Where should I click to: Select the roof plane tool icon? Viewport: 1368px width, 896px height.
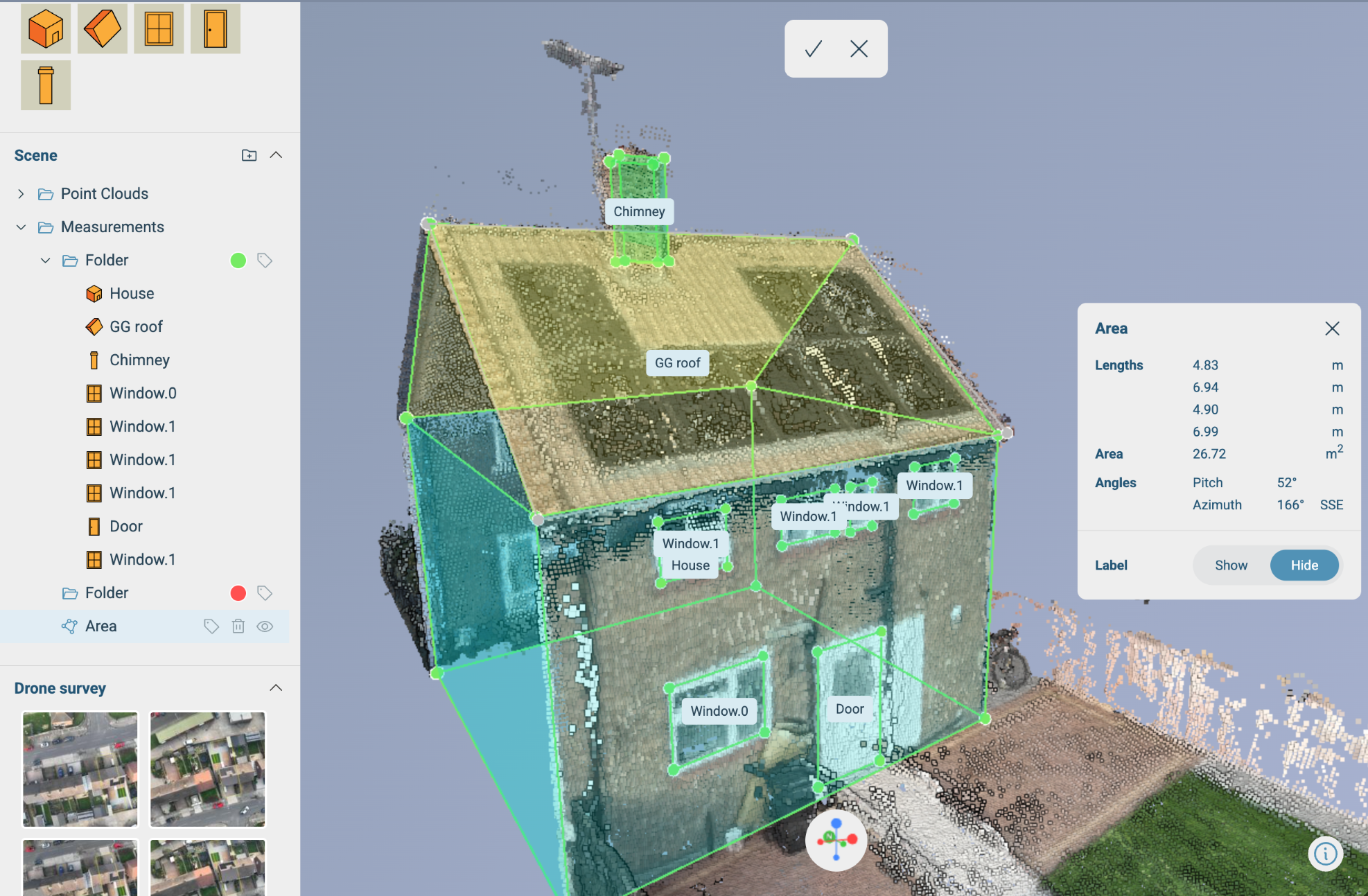(103, 28)
